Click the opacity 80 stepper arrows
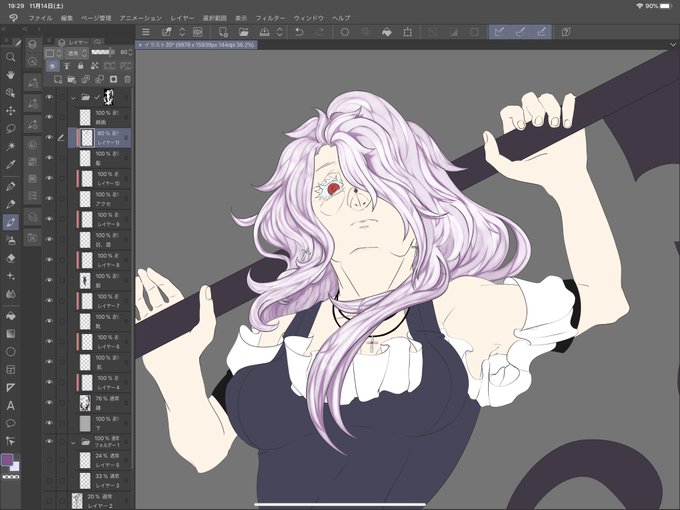 (x=131, y=52)
